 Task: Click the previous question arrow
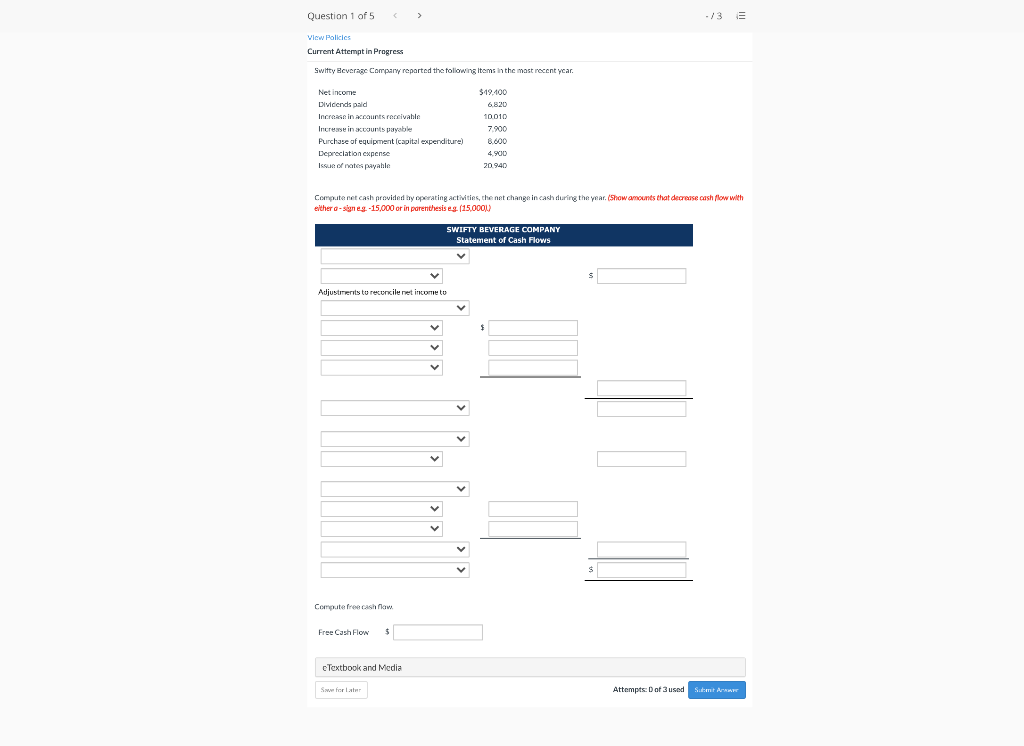pyautogui.click(x=395, y=15)
